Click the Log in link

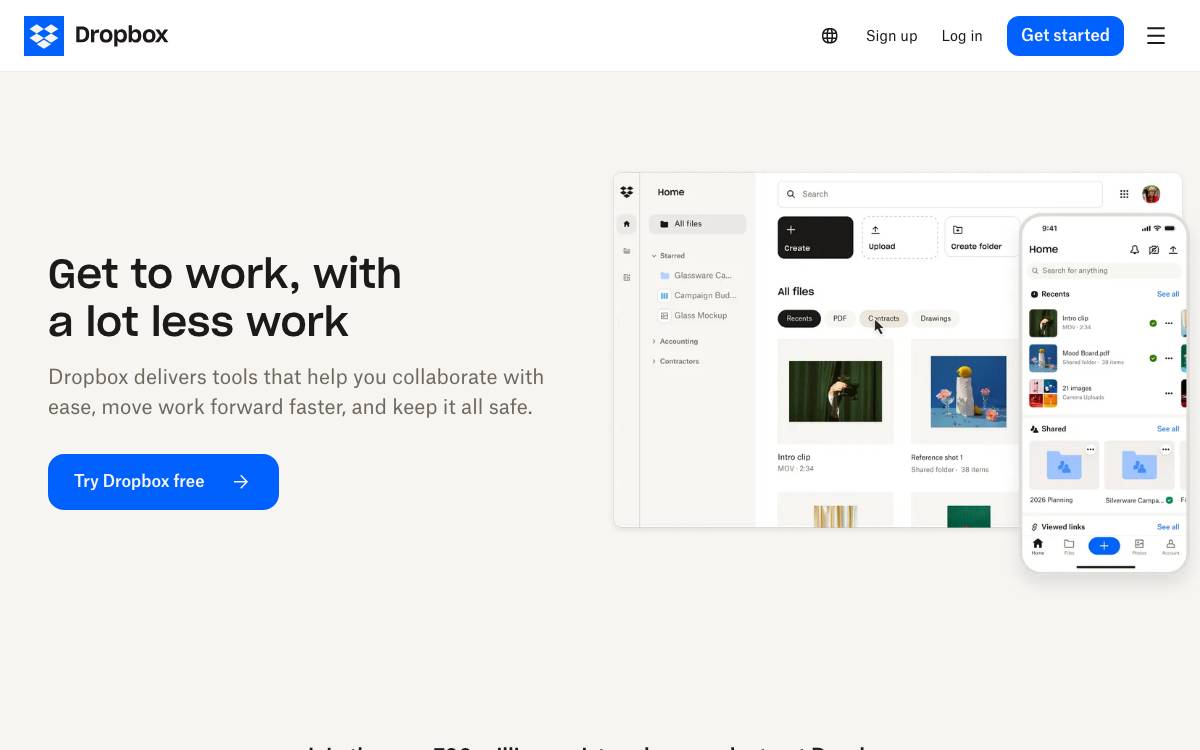[x=962, y=36]
